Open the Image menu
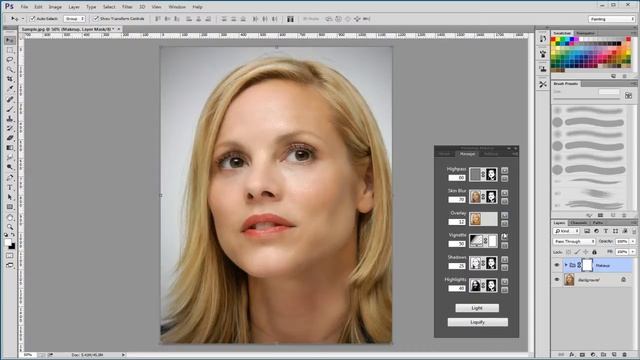 pyautogui.click(x=55, y=7)
